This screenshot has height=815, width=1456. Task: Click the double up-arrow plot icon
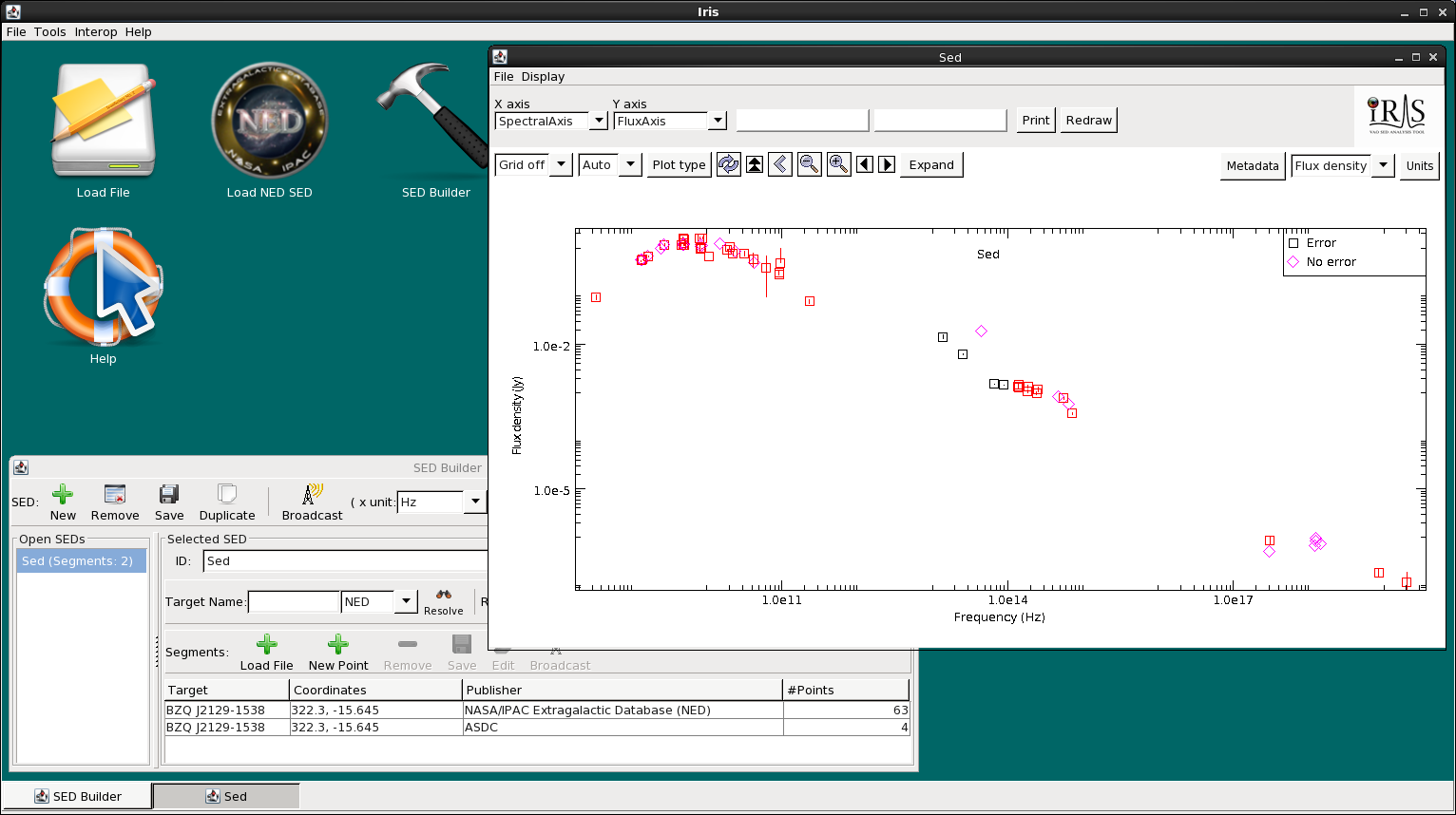[755, 164]
